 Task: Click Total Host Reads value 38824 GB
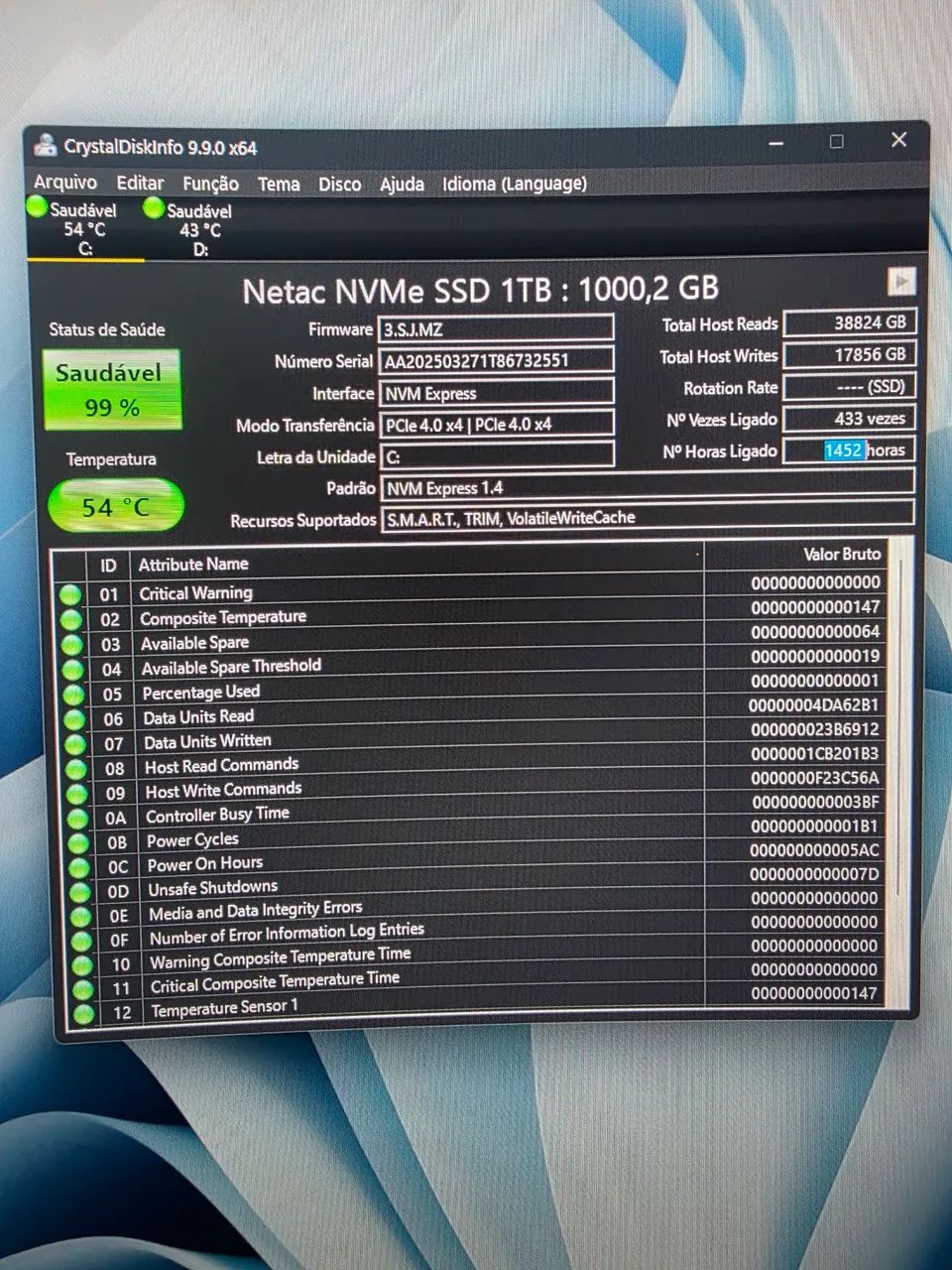pyautogui.click(x=849, y=322)
